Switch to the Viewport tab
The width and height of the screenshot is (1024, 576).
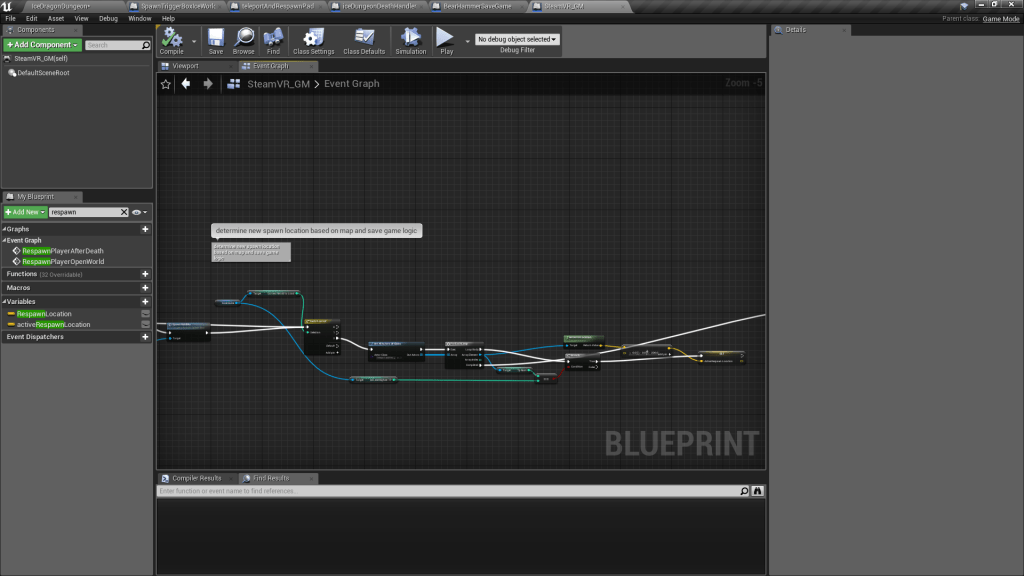[x=185, y=66]
